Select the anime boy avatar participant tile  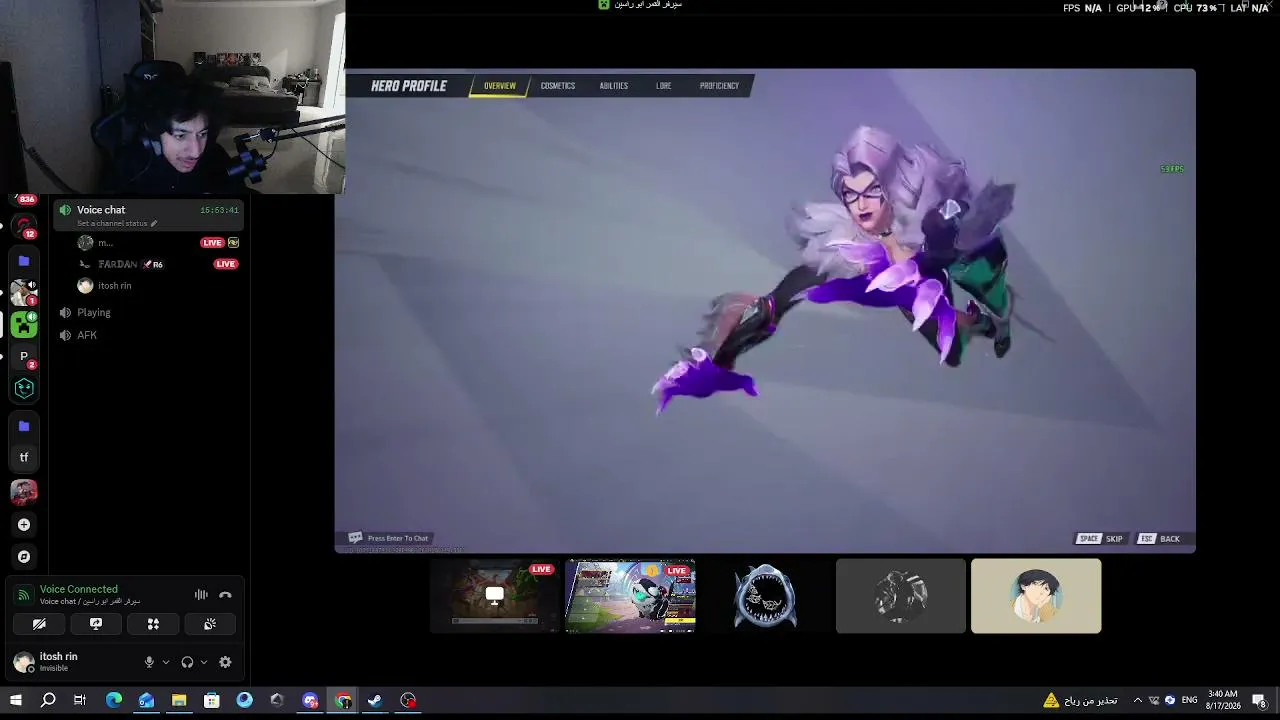click(x=1036, y=596)
